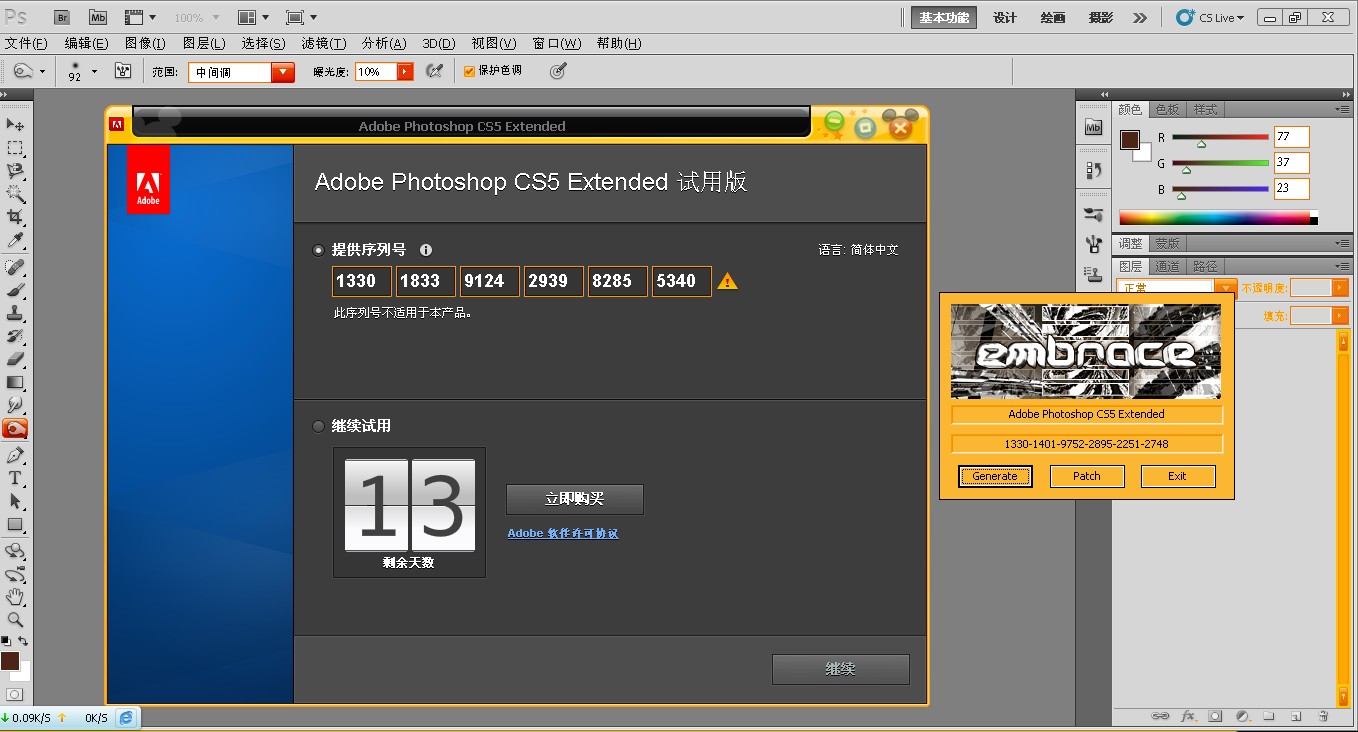Click the foreground color swatch in Color panel
1358x732 pixels.
[1131, 140]
